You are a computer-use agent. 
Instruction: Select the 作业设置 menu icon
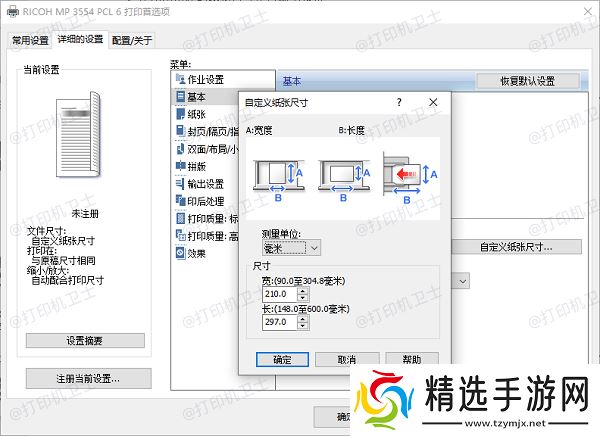pos(181,79)
